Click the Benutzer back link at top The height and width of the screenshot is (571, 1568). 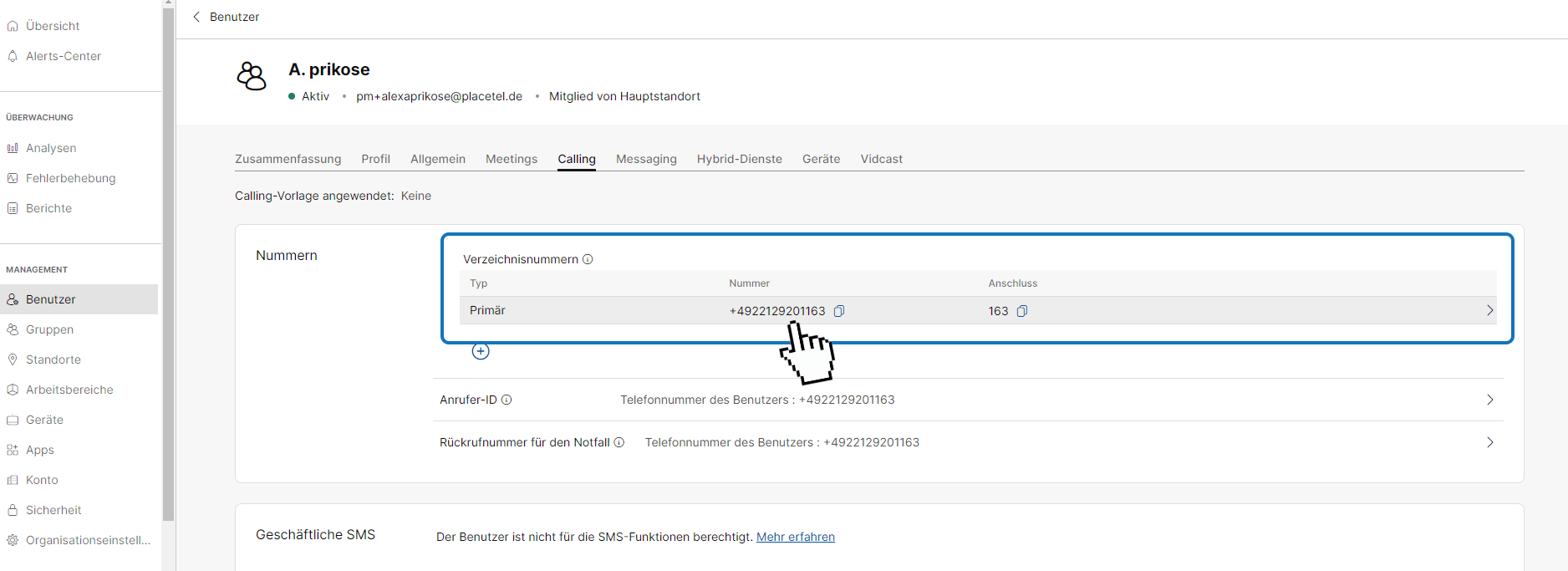[x=234, y=17]
